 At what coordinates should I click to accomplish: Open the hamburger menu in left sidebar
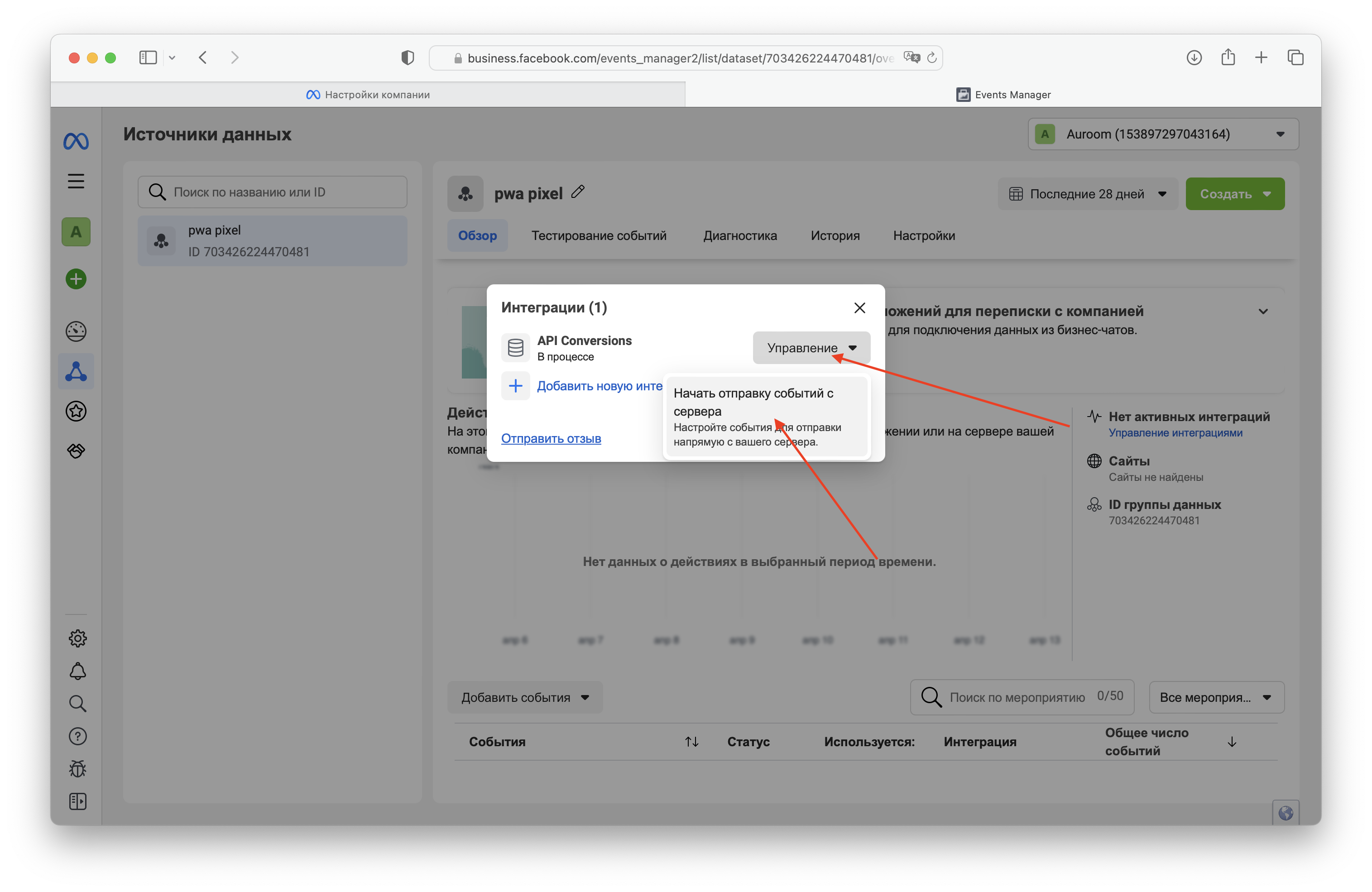pyautogui.click(x=76, y=181)
